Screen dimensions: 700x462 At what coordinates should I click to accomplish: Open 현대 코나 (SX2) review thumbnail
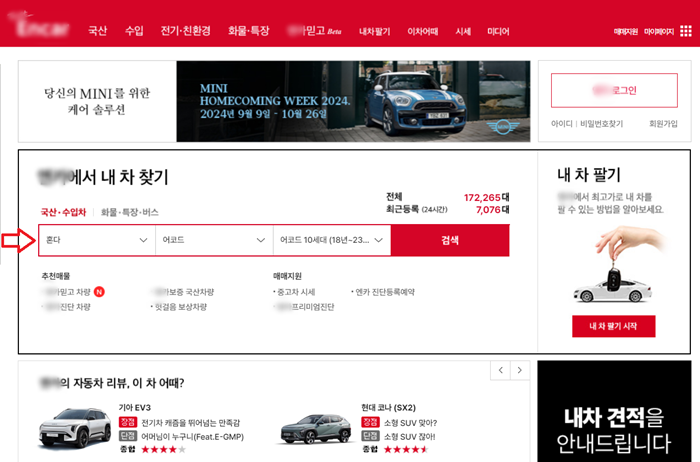click(317, 429)
